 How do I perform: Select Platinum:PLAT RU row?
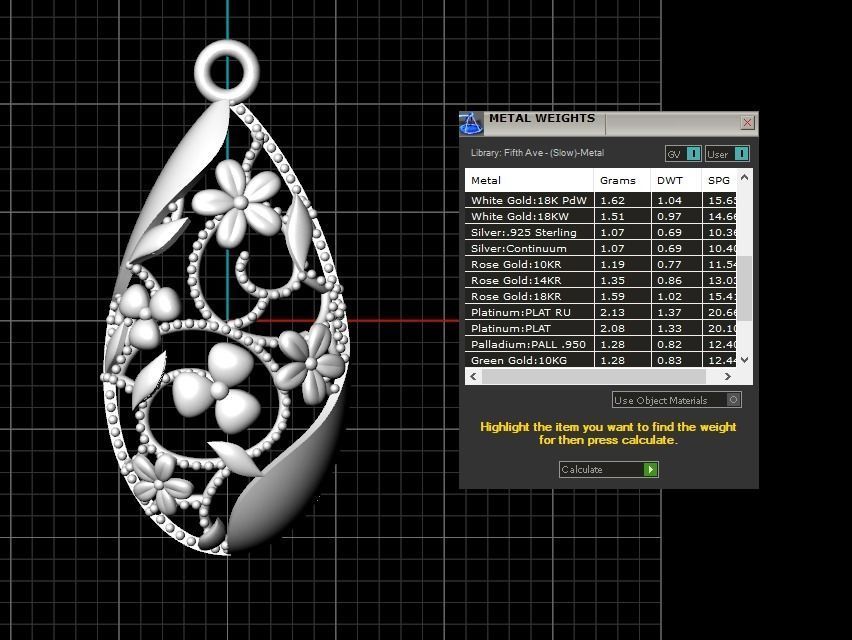600,312
